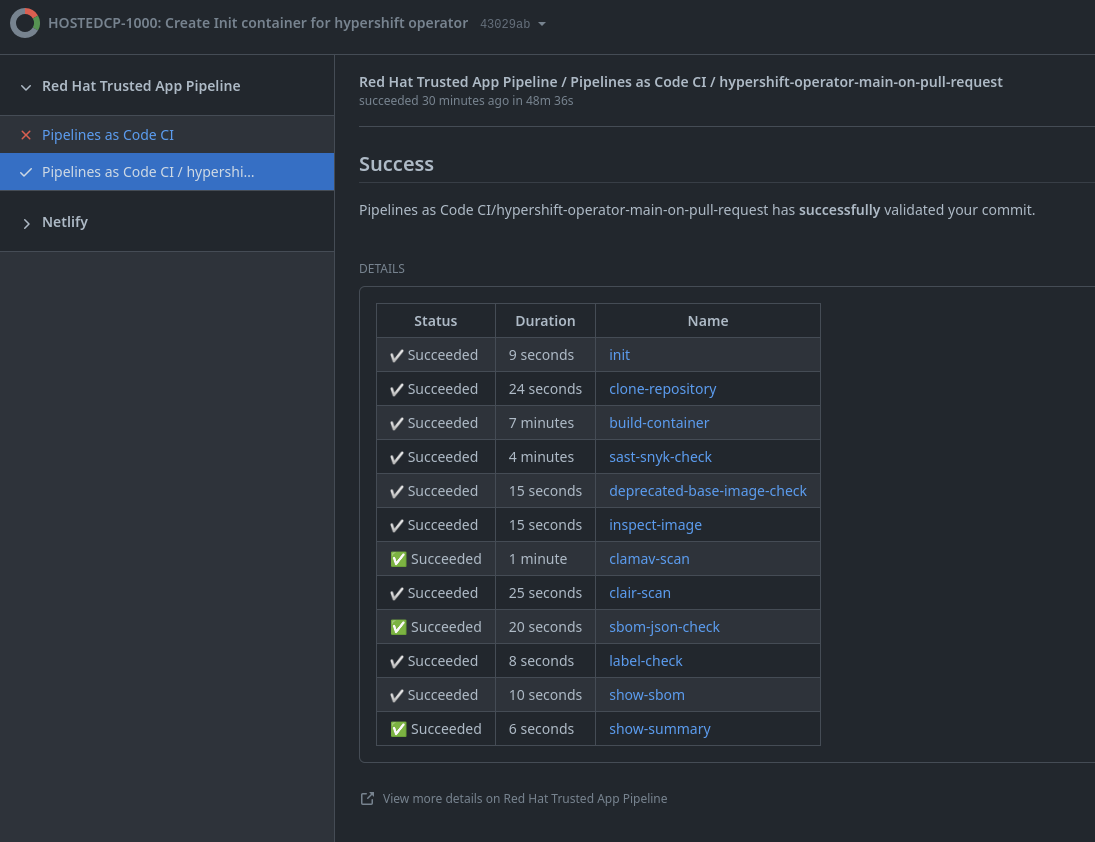Open the sast-snyk-check task link

coord(660,457)
